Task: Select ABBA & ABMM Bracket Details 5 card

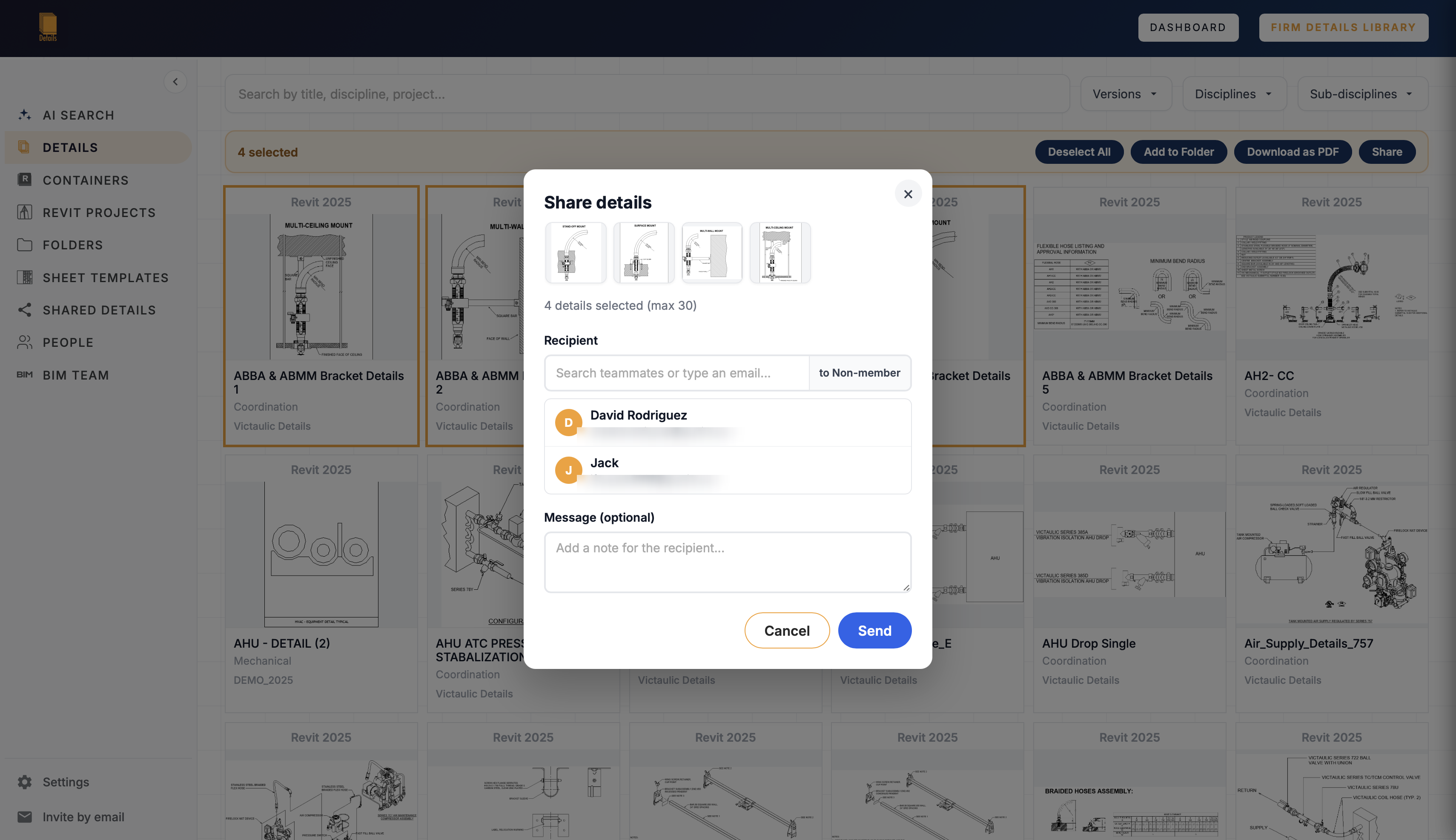Action: click(x=1129, y=316)
